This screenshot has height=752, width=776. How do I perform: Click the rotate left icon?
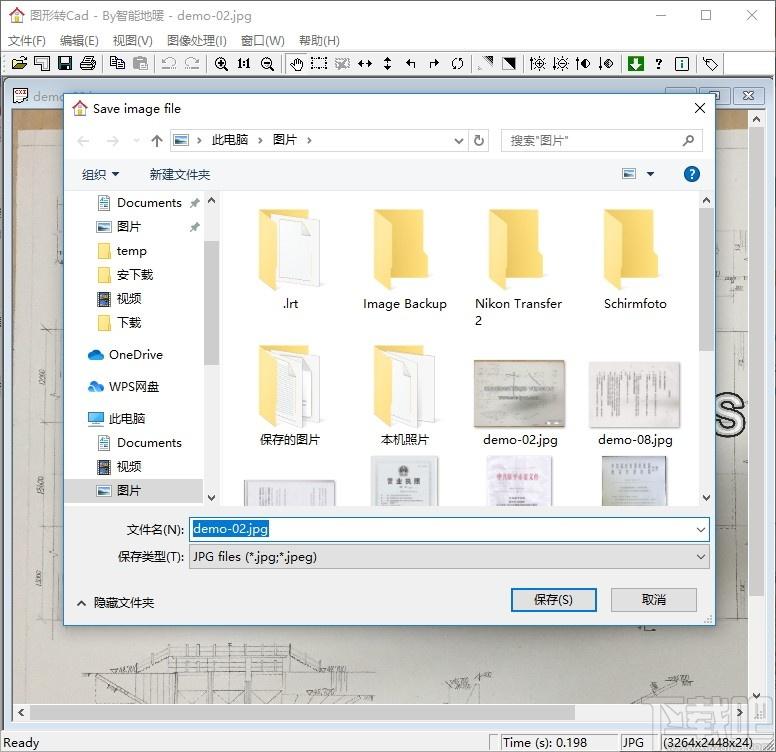[410, 63]
